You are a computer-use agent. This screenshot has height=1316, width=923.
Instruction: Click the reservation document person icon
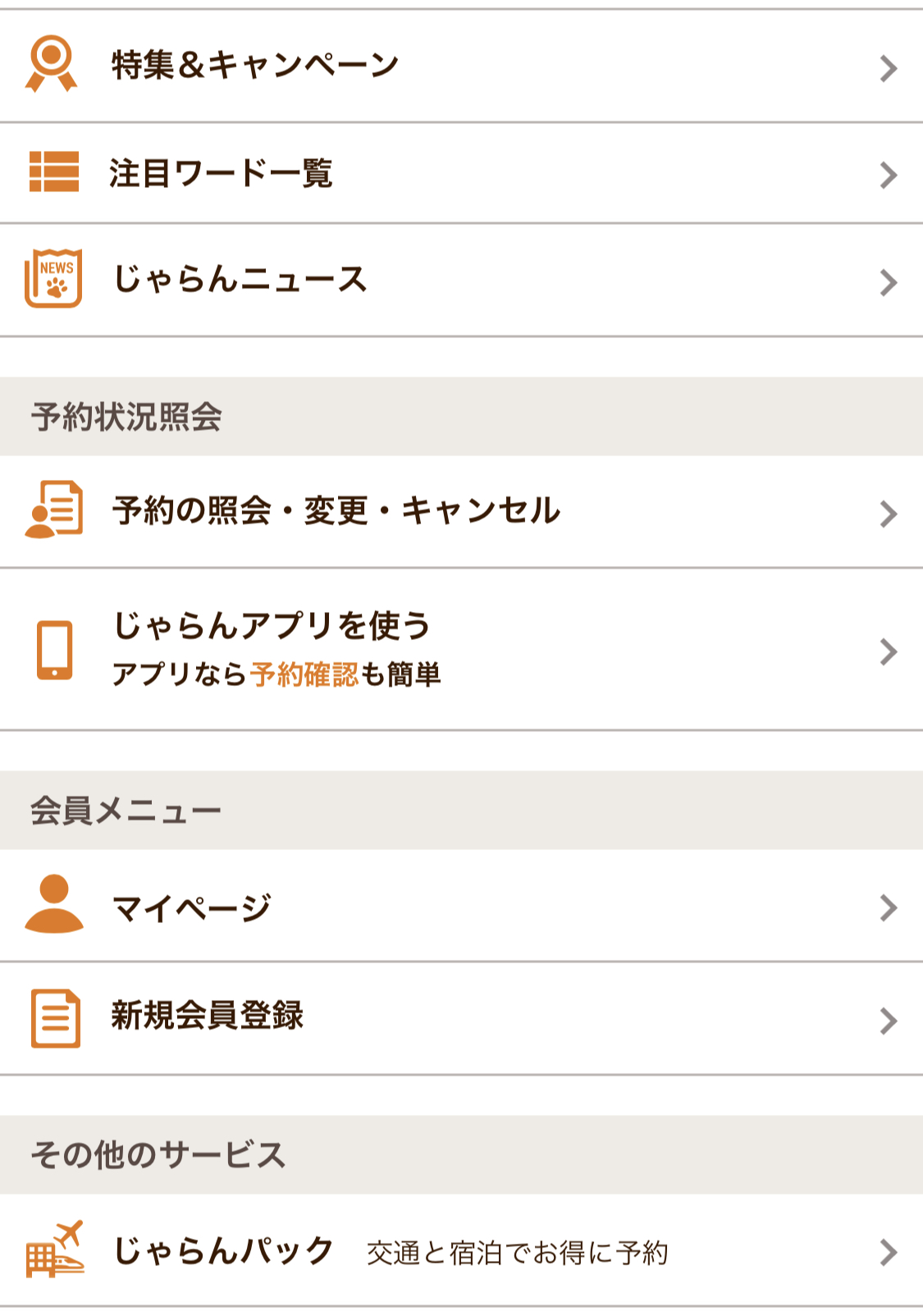point(54,509)
